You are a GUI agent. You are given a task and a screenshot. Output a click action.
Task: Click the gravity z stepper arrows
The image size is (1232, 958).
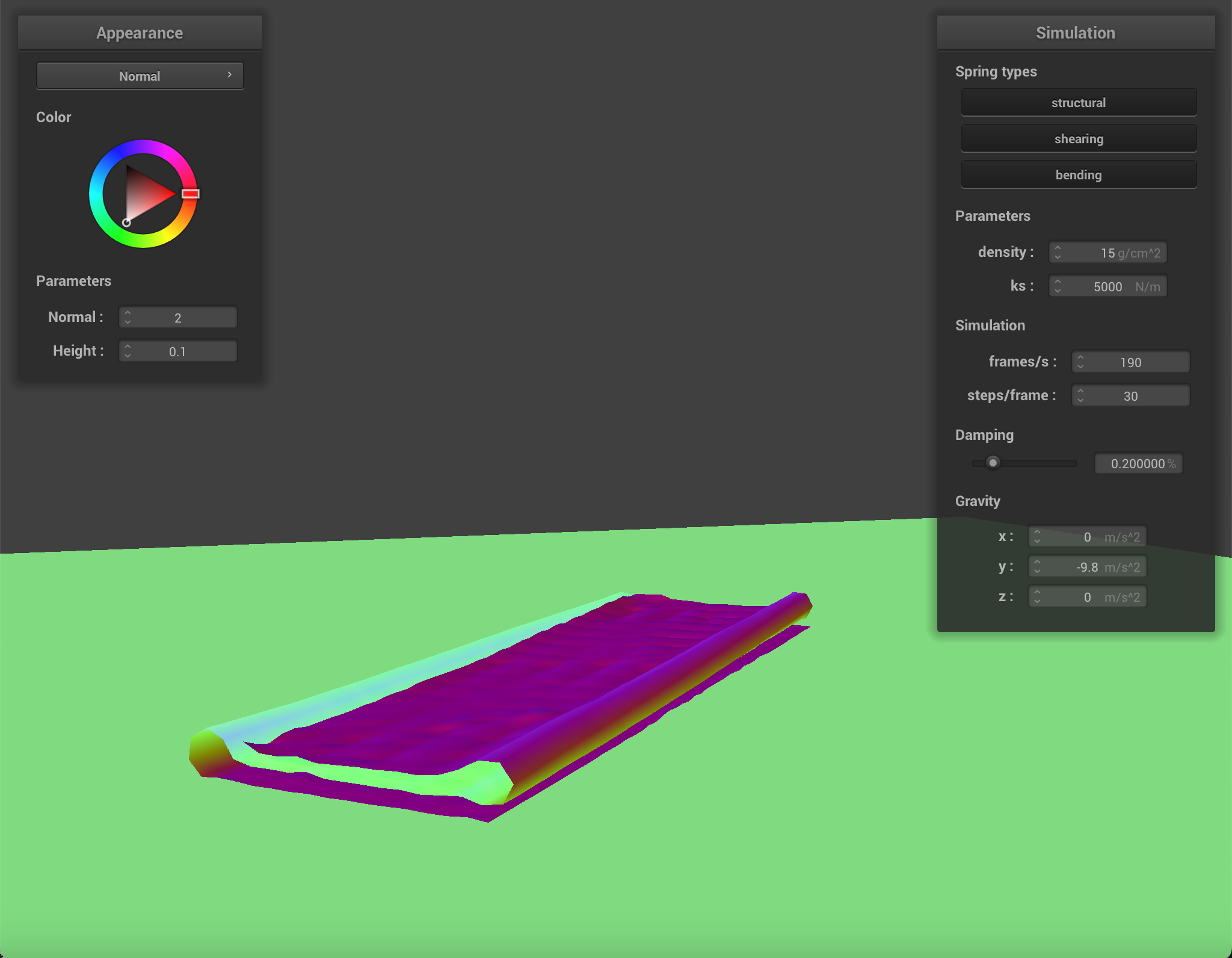(1037, 597)
